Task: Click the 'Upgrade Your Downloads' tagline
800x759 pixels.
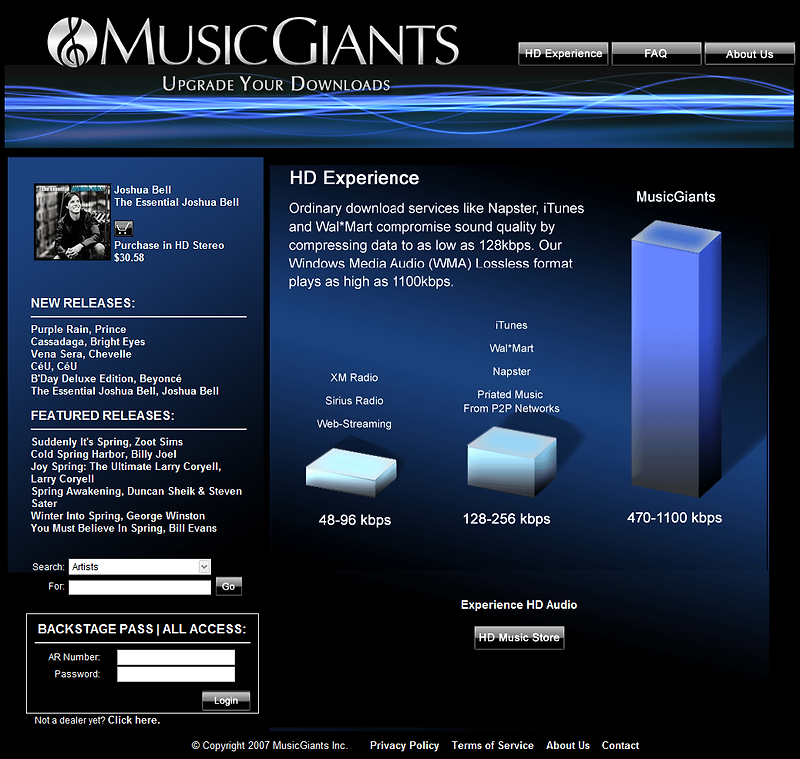Action: 276,84
